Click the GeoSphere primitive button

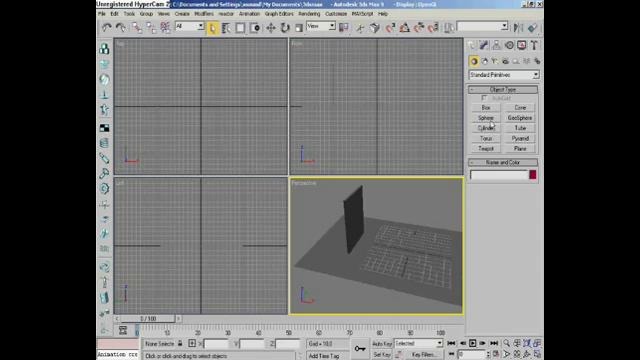[520, 118]
